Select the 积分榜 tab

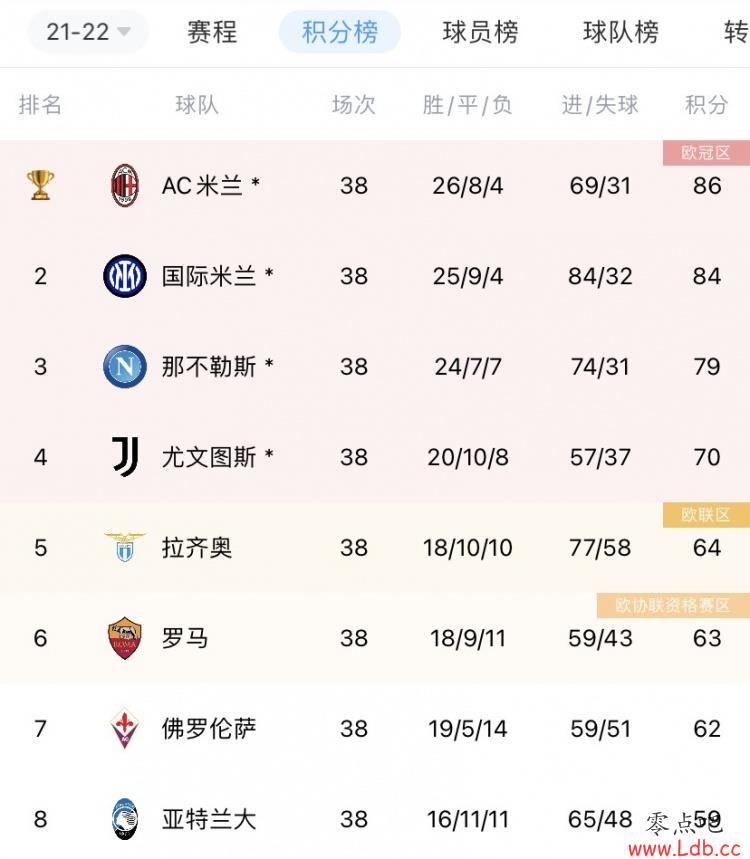[340, 32]
